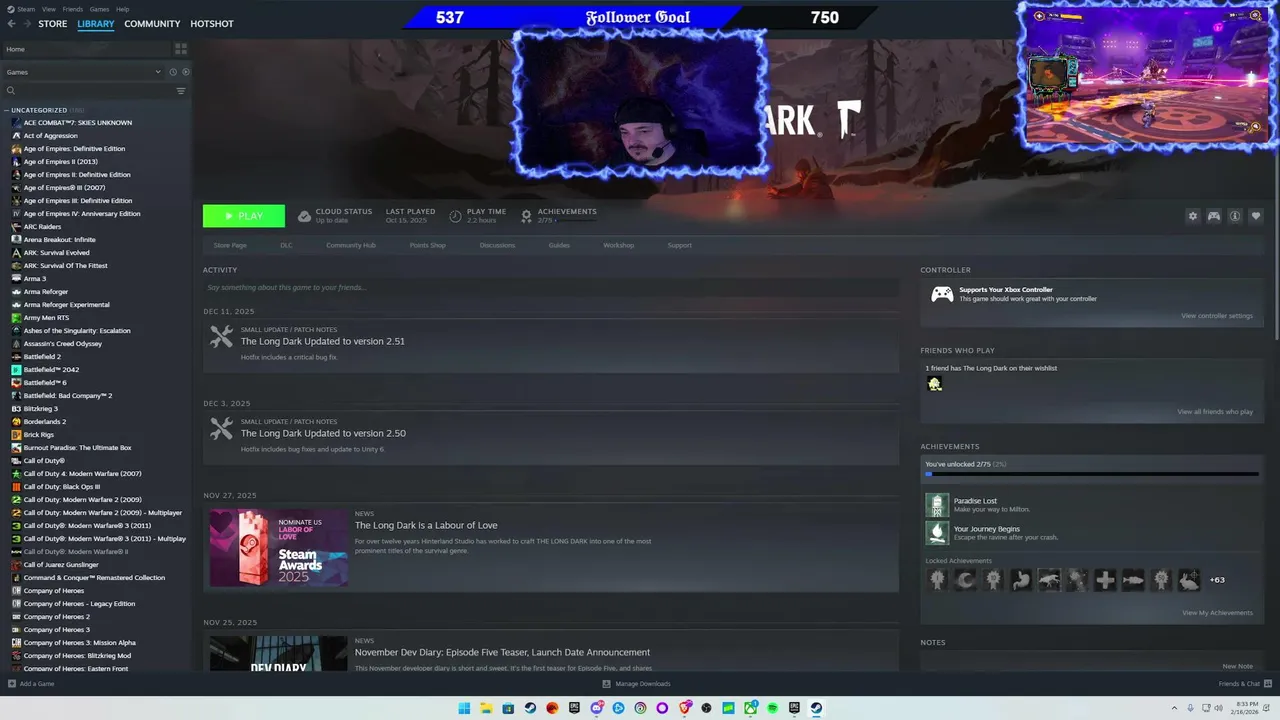Open File Explorer from taskbar

coord(486,708)
